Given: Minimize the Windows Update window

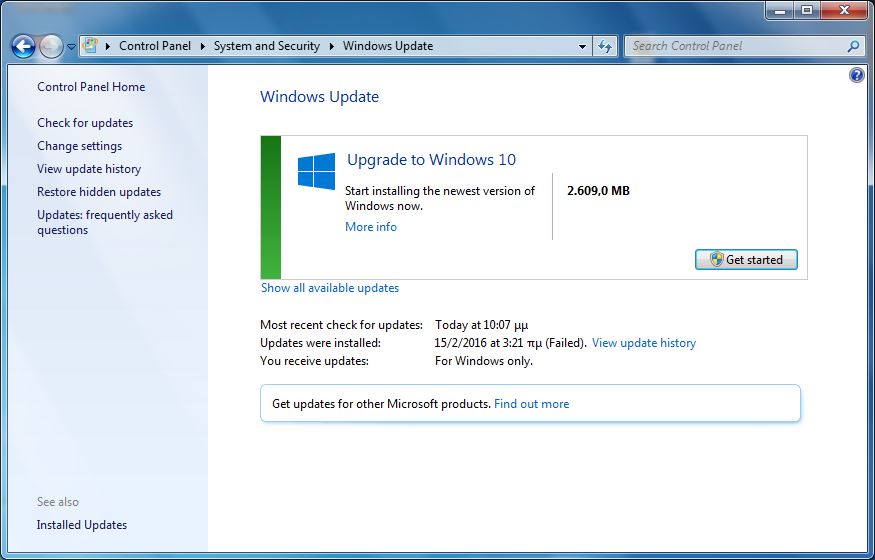Looking at the screenshot, I should tap(780, 11).
